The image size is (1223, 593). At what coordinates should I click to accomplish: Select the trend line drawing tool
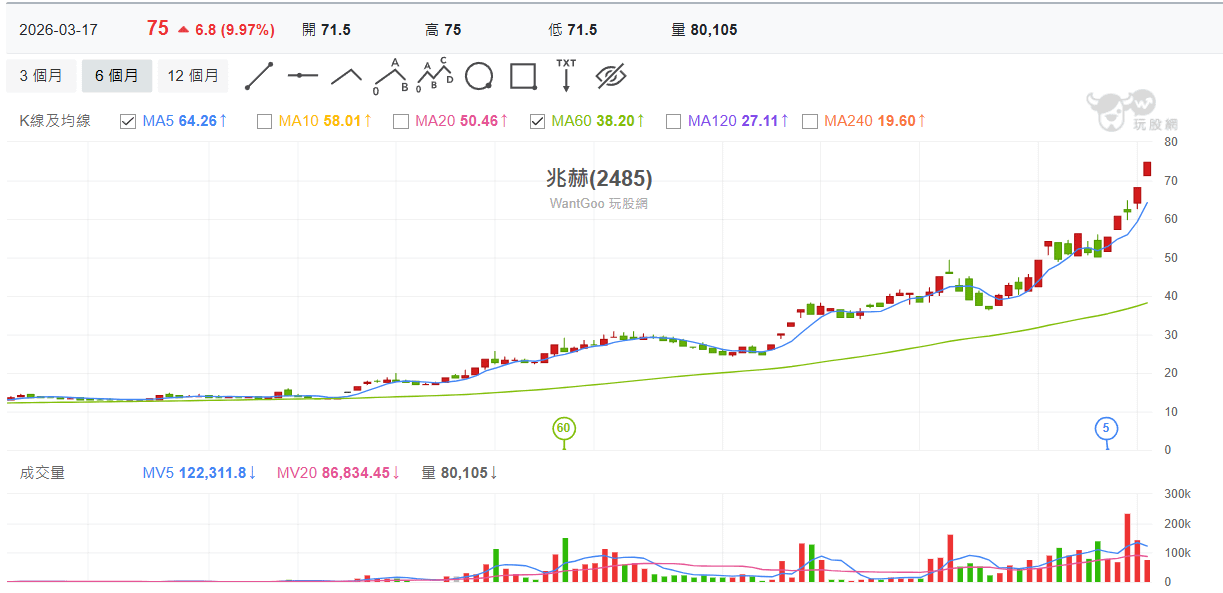[x=259, y=76]
